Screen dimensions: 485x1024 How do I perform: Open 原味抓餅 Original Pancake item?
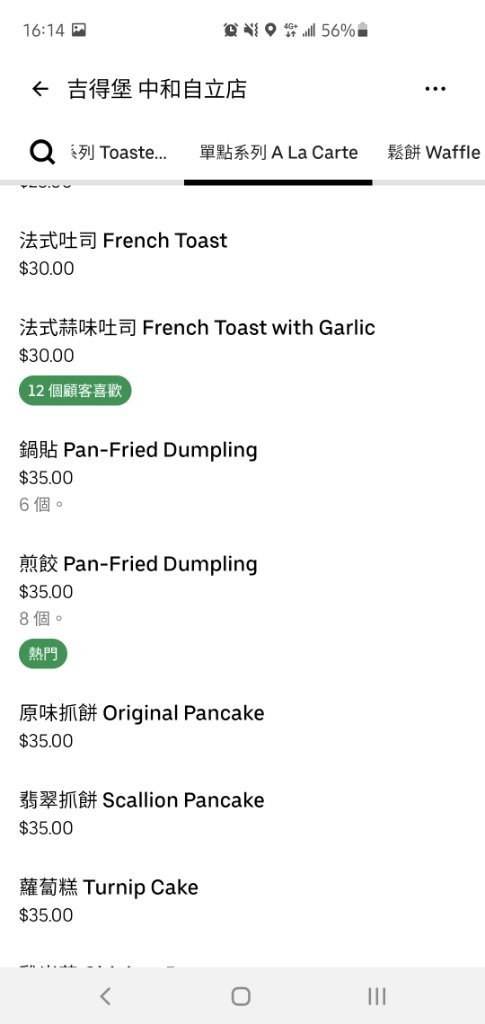242,726
